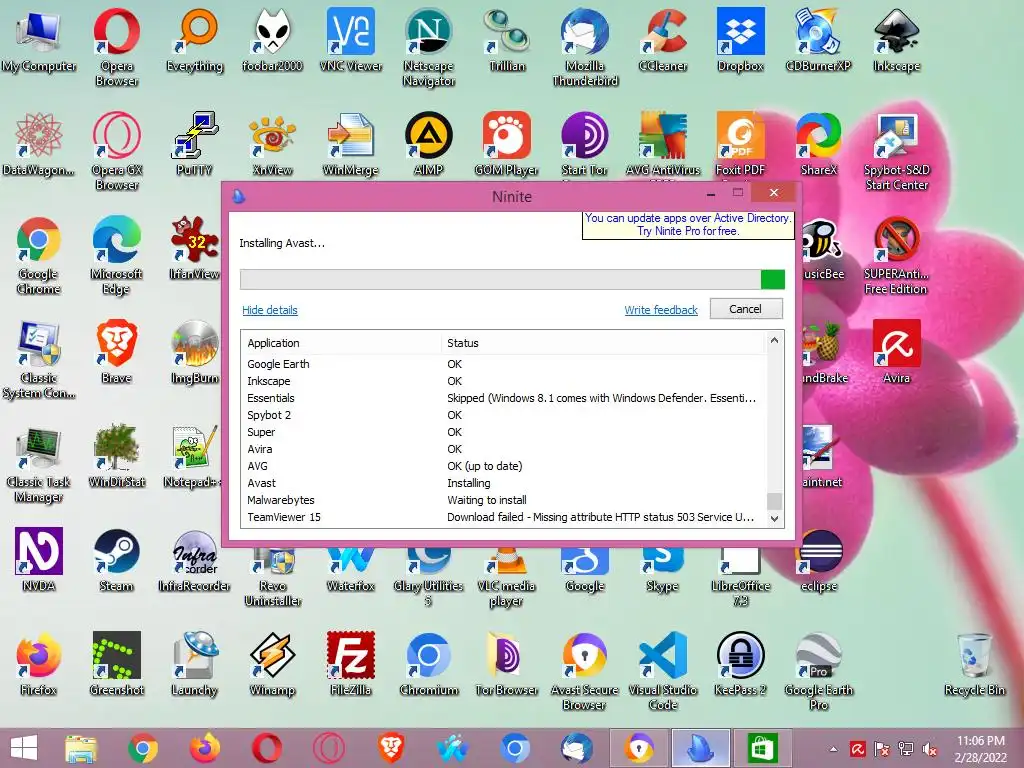Open VNC Viewer desktop icon
1024x768 pixels.
(351, 40)
